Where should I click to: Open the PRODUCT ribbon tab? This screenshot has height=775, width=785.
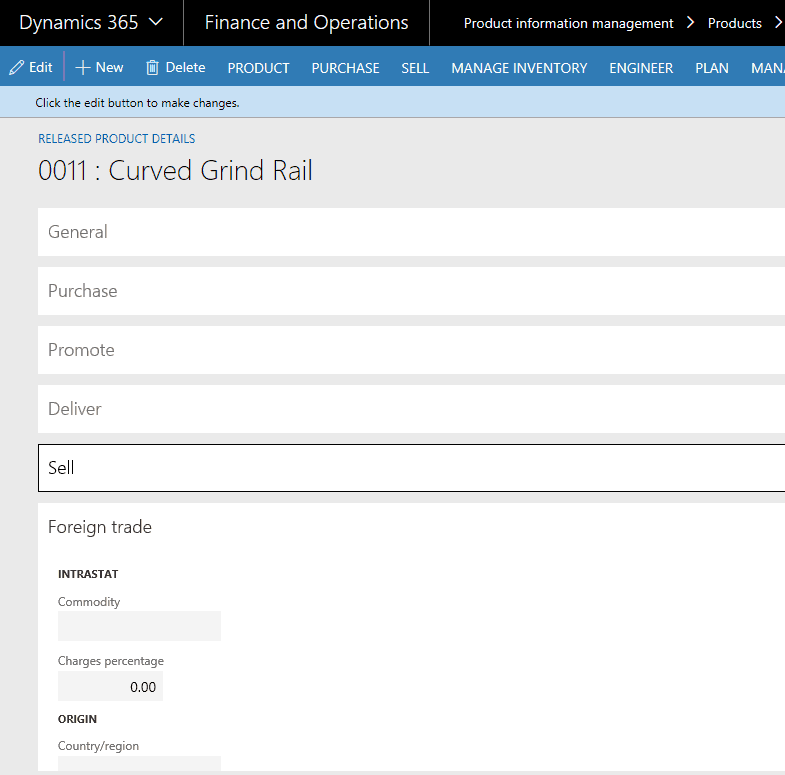click(258, 68)
